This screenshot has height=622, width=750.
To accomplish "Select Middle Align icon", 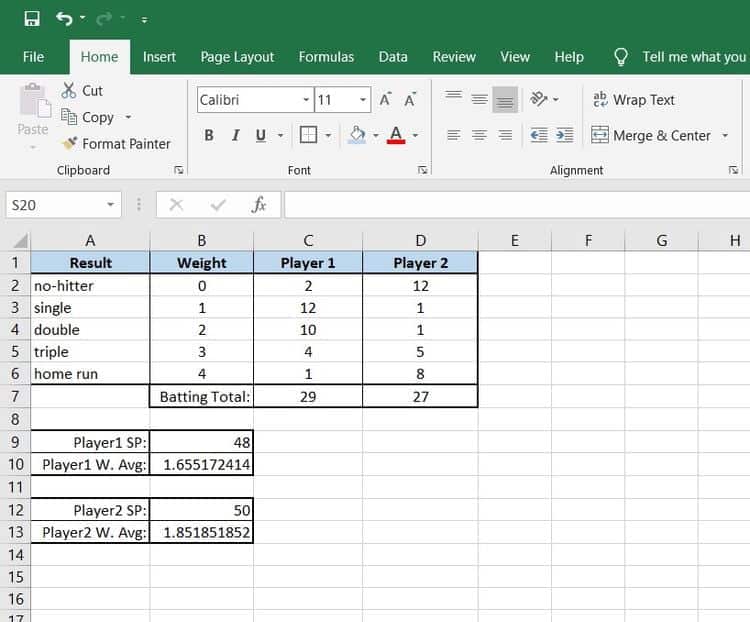I will pyautogui.click(x=479, y=100).
